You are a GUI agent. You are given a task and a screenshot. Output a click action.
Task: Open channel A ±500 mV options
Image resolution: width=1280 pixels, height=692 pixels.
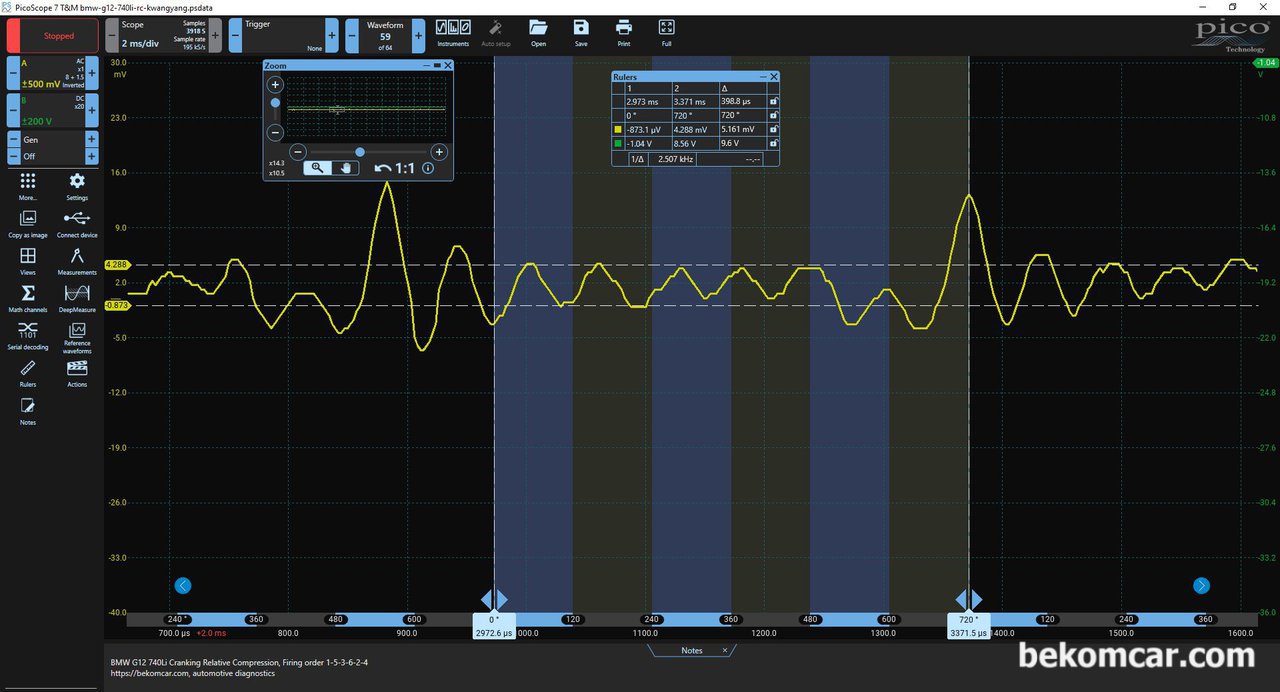coord(53,73)
